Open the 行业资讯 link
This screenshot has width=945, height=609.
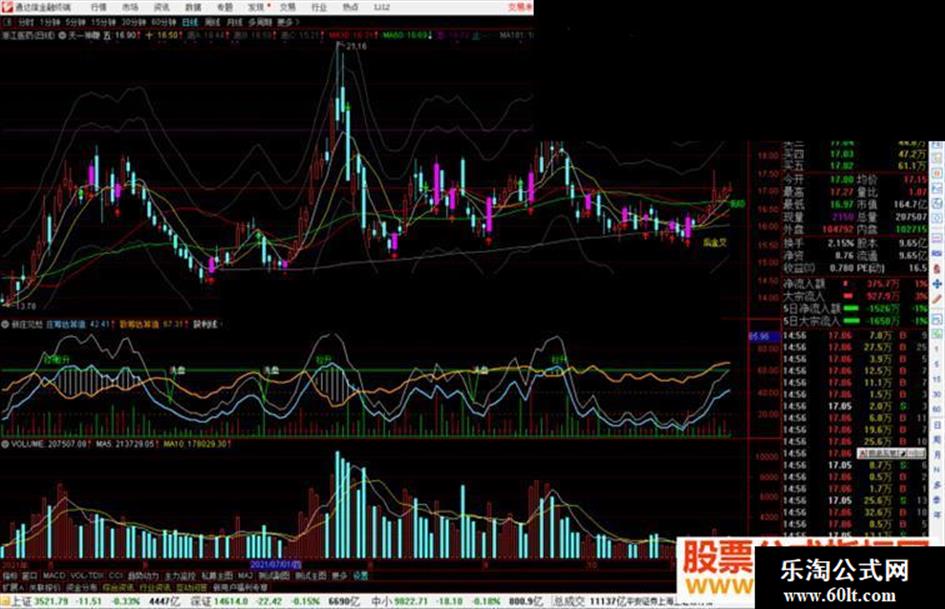click(x=155, y=587)
